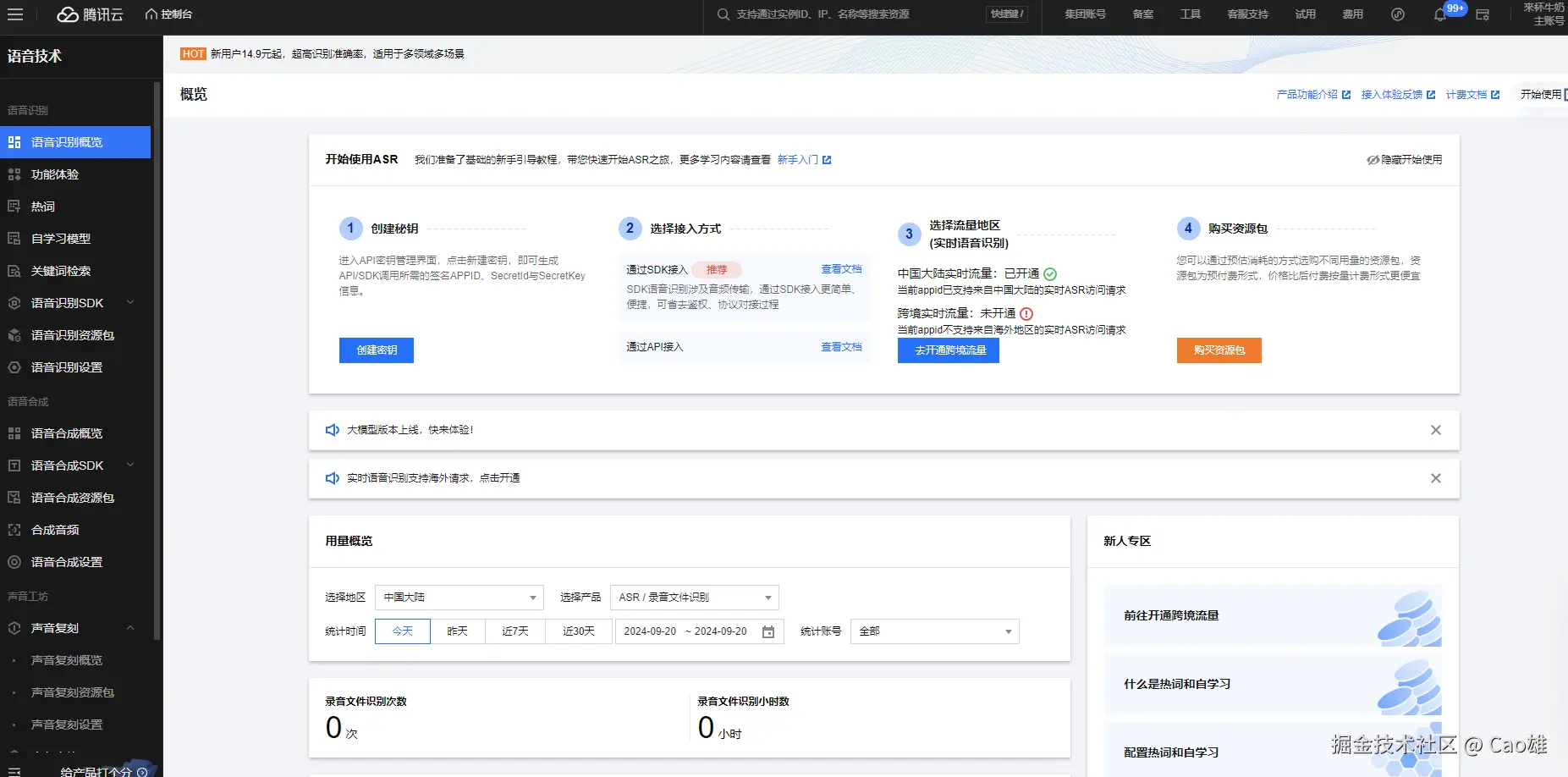Click the 语音合成资源包 sidebar icon
The height and width of the screenshot is (777, 1568).
[14, 498]
